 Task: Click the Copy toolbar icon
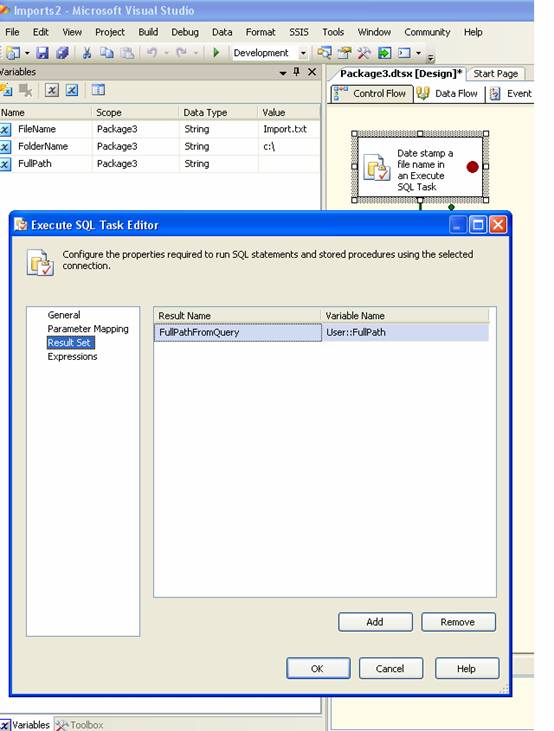107,53
